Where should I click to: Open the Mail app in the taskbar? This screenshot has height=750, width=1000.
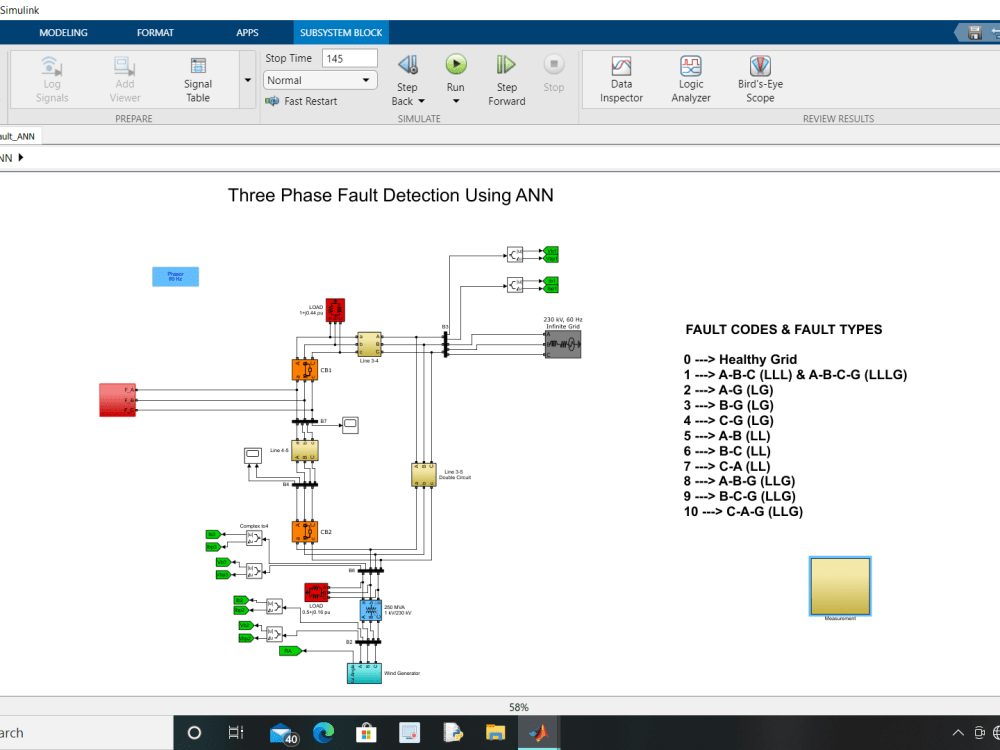click(x=283, y=733)
